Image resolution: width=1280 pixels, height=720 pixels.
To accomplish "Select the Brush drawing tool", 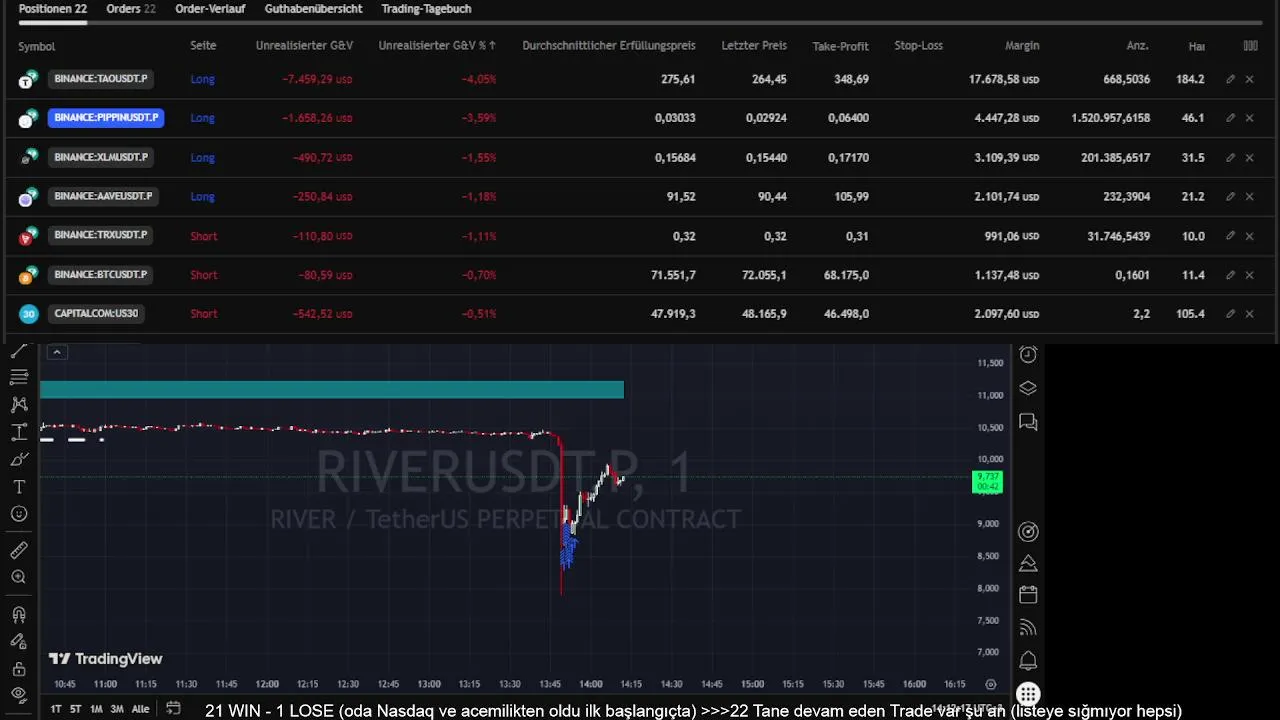I will click(19, 460).
